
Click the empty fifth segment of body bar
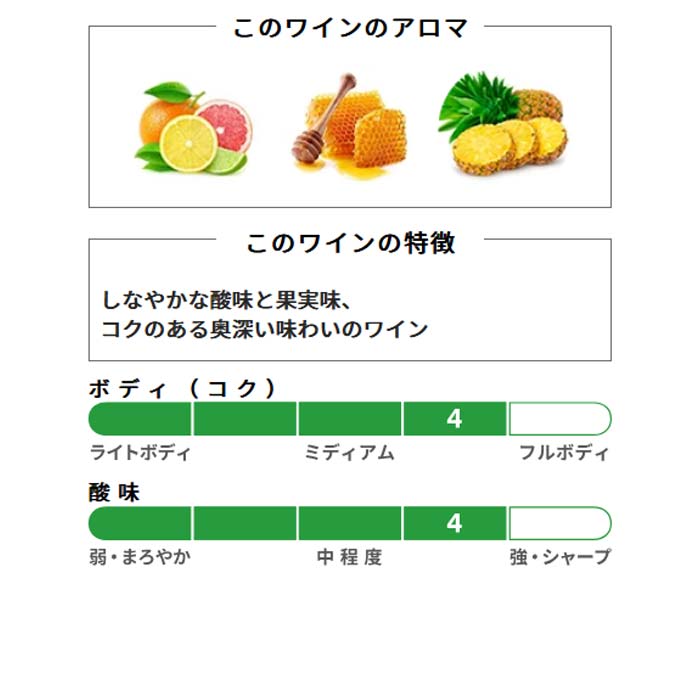[x=559, y=419]
